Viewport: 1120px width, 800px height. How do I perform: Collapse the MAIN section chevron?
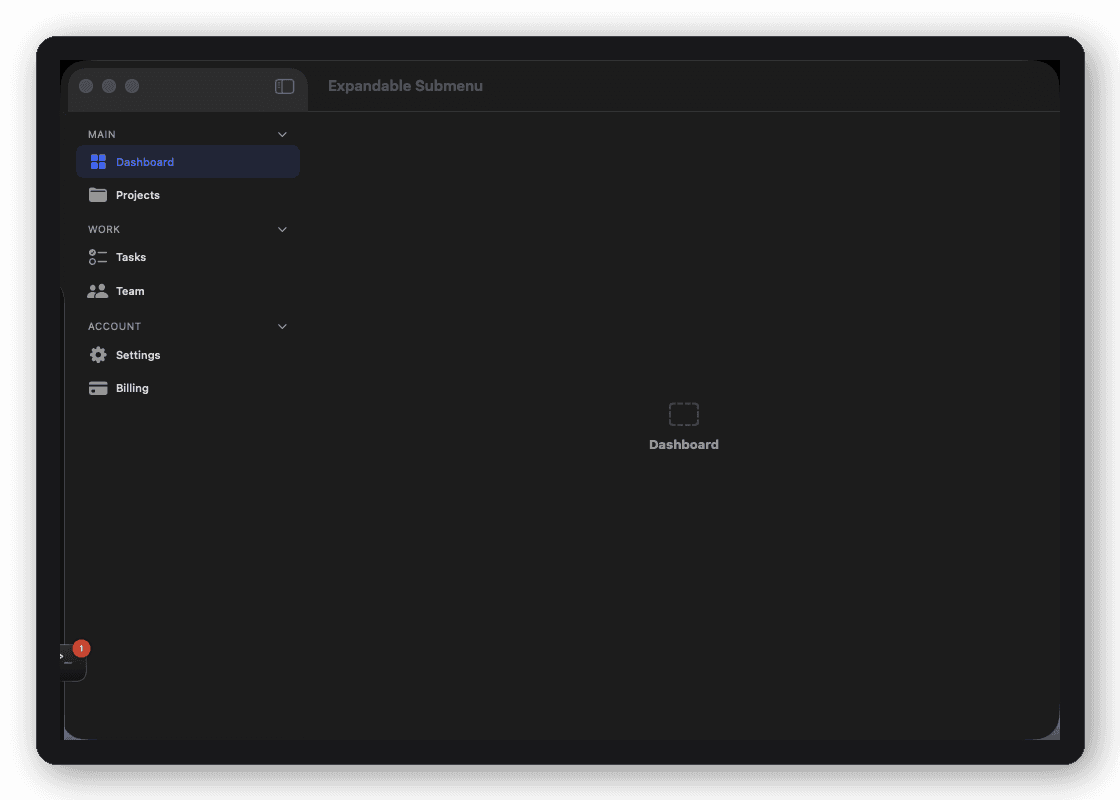(282, 134)
